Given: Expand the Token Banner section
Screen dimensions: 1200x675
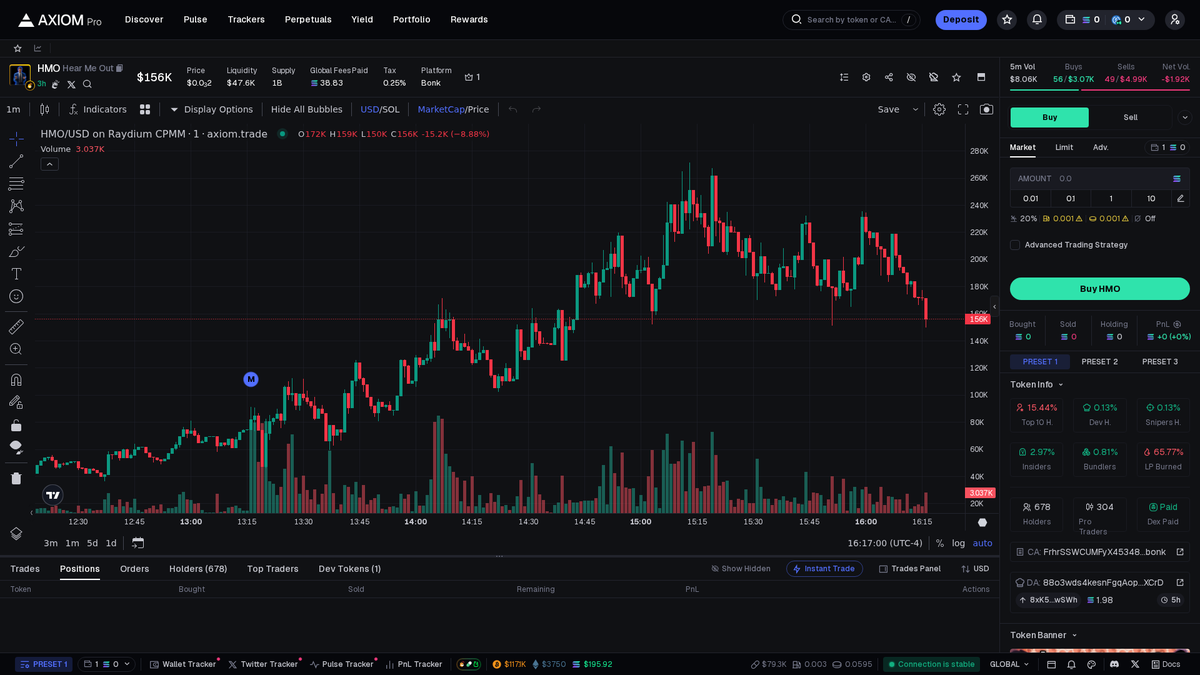Looking at the screenshot, I should (x=1044, y=635).
